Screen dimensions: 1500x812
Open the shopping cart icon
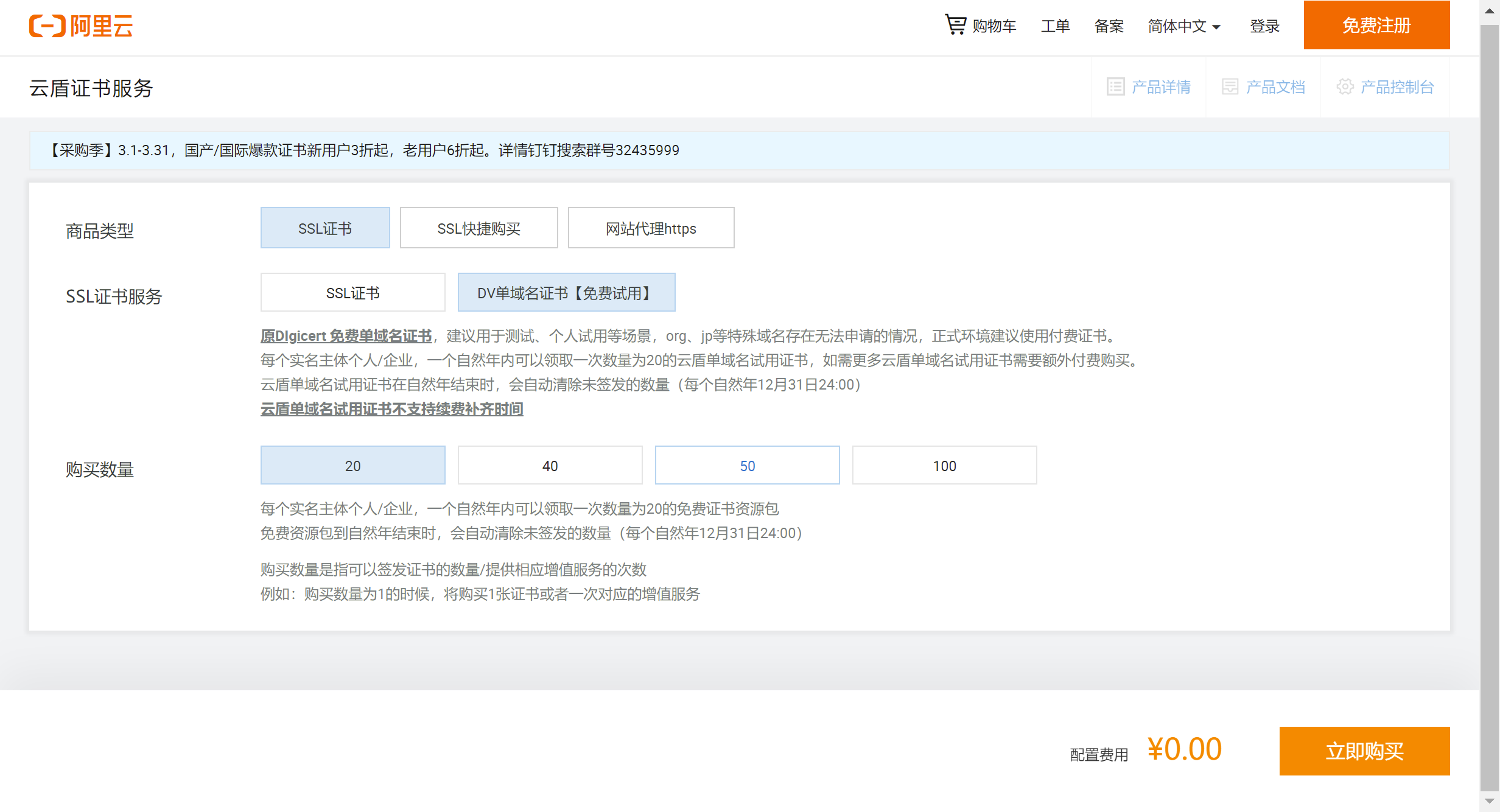click(x=955, y=25)
